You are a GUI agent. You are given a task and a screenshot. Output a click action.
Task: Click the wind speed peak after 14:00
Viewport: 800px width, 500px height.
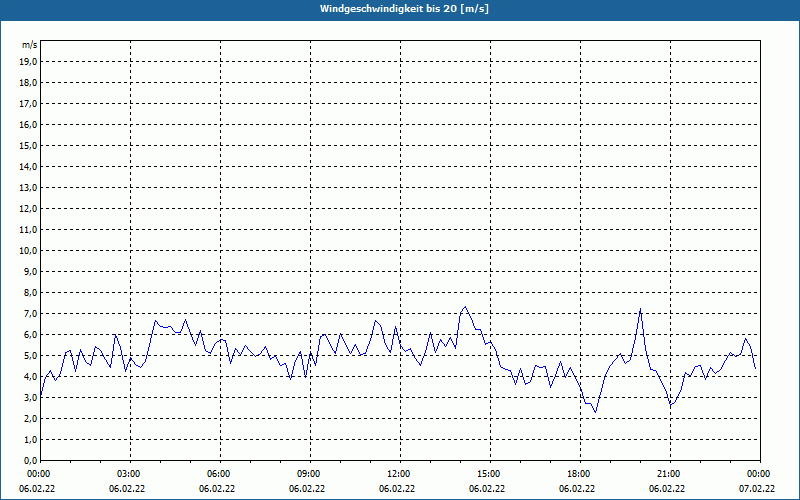click(465, 307)
